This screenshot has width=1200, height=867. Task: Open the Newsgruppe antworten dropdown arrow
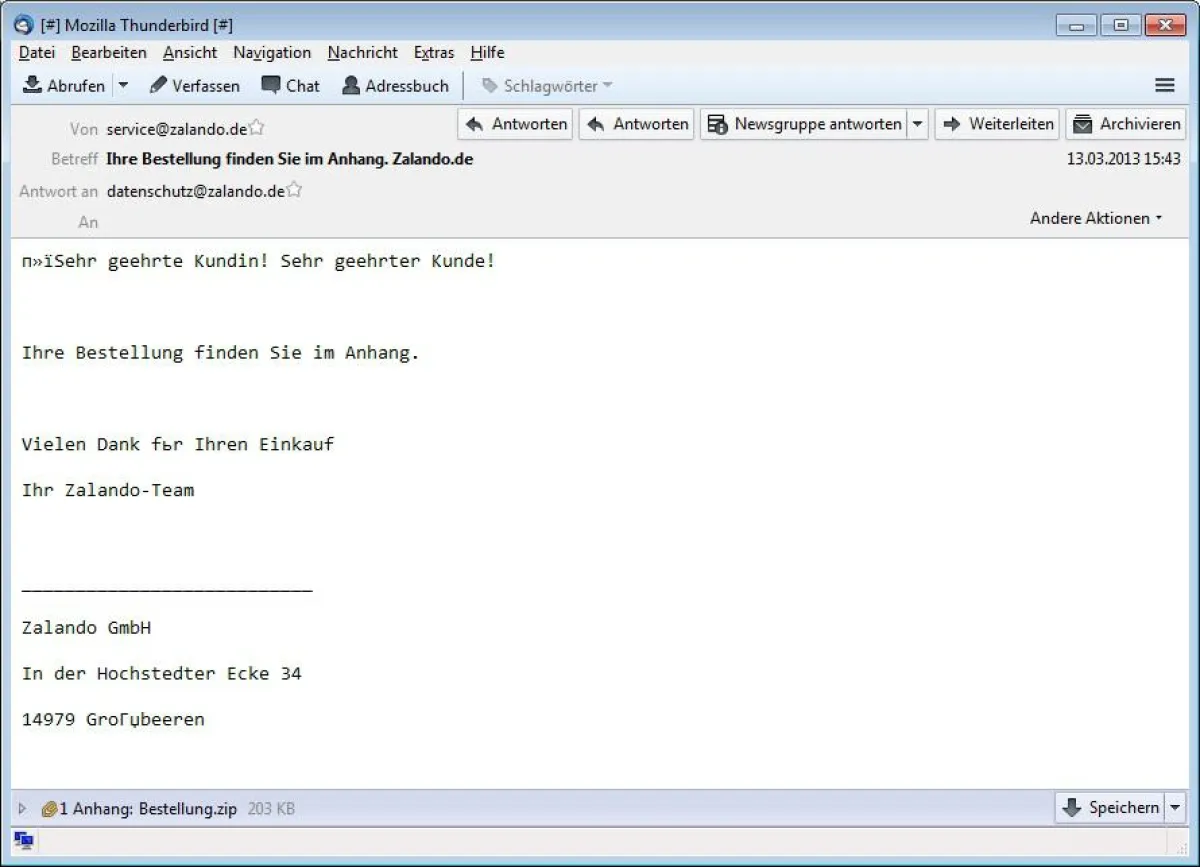917,123
